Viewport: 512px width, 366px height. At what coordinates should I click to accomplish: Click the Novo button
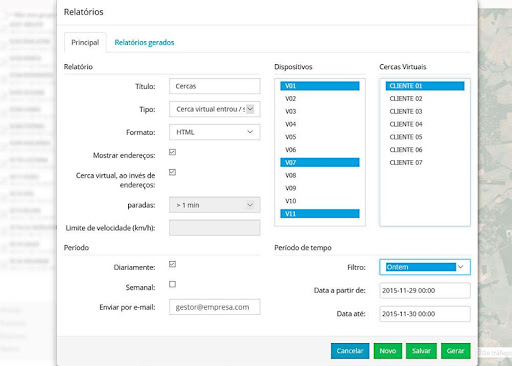pyautogui.click(x=388, y=351)
